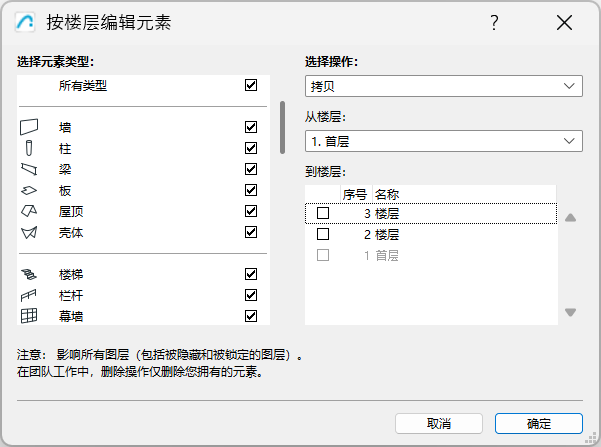Click the dialog help question mark

click(494, 23)
